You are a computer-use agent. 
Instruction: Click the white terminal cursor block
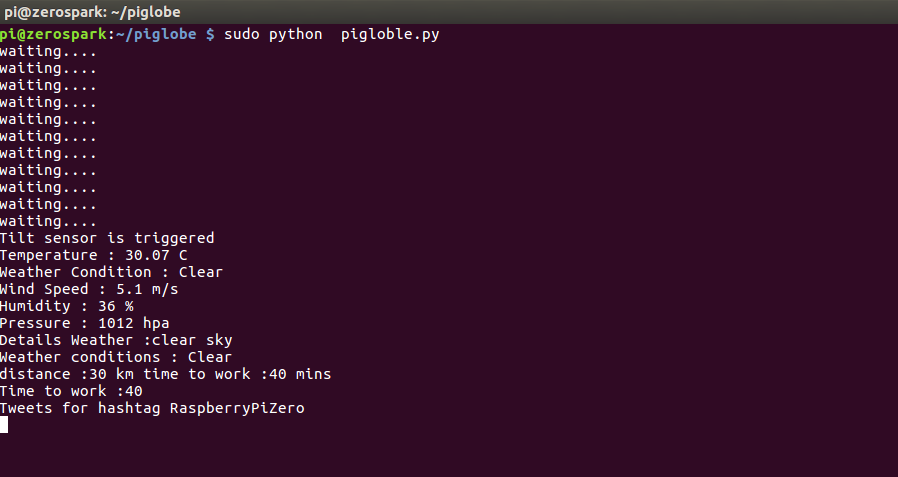(x=4, y=425)
